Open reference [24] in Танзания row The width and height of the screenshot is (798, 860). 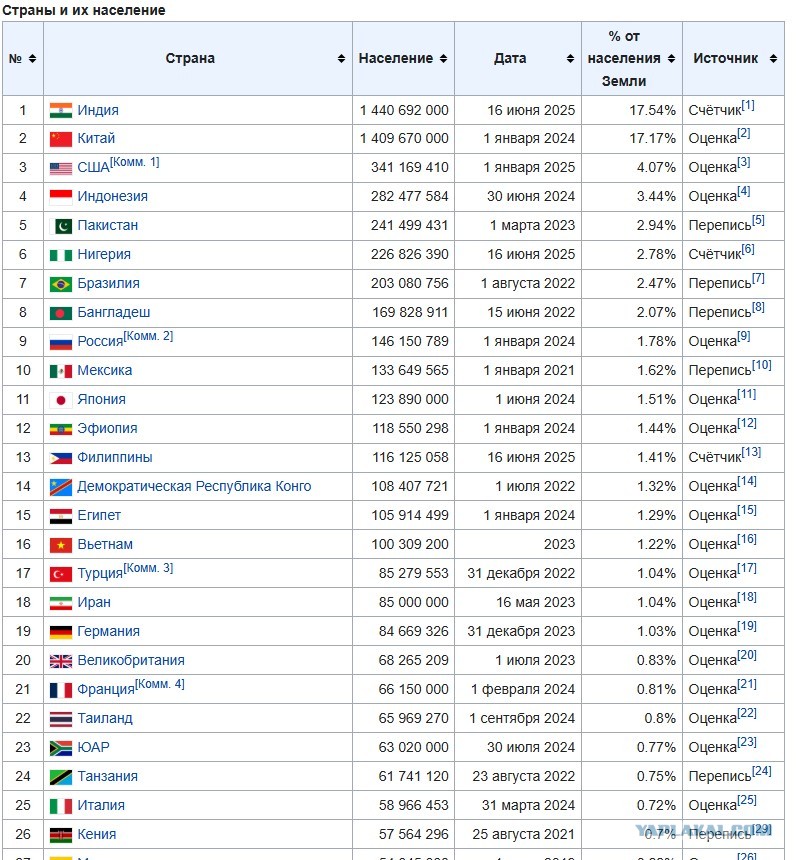pos(761,771)
